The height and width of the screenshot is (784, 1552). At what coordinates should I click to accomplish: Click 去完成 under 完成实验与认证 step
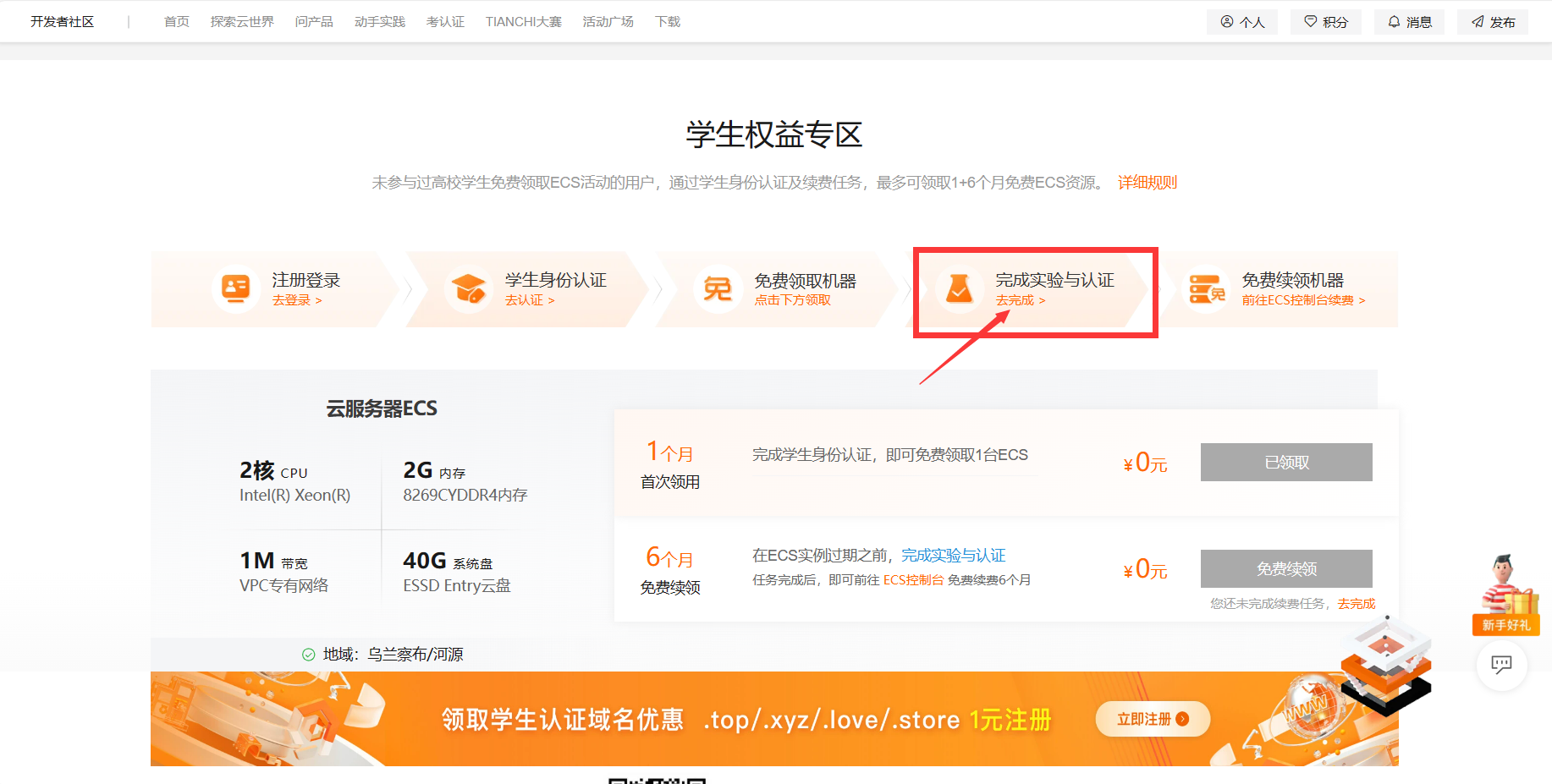pyautogui.click(x=1021, y=300)
